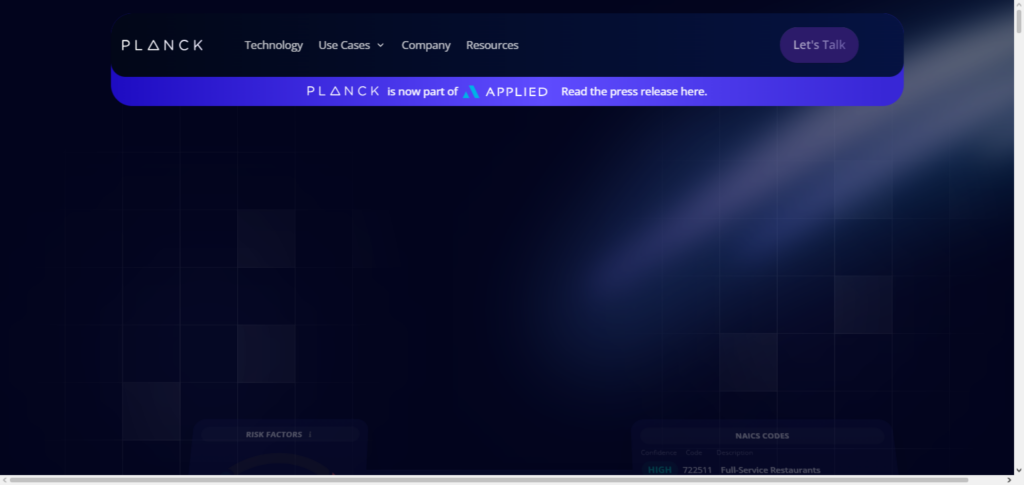Open the Technology menu item
The image size is (1024, 485).
tap(274, 45)
